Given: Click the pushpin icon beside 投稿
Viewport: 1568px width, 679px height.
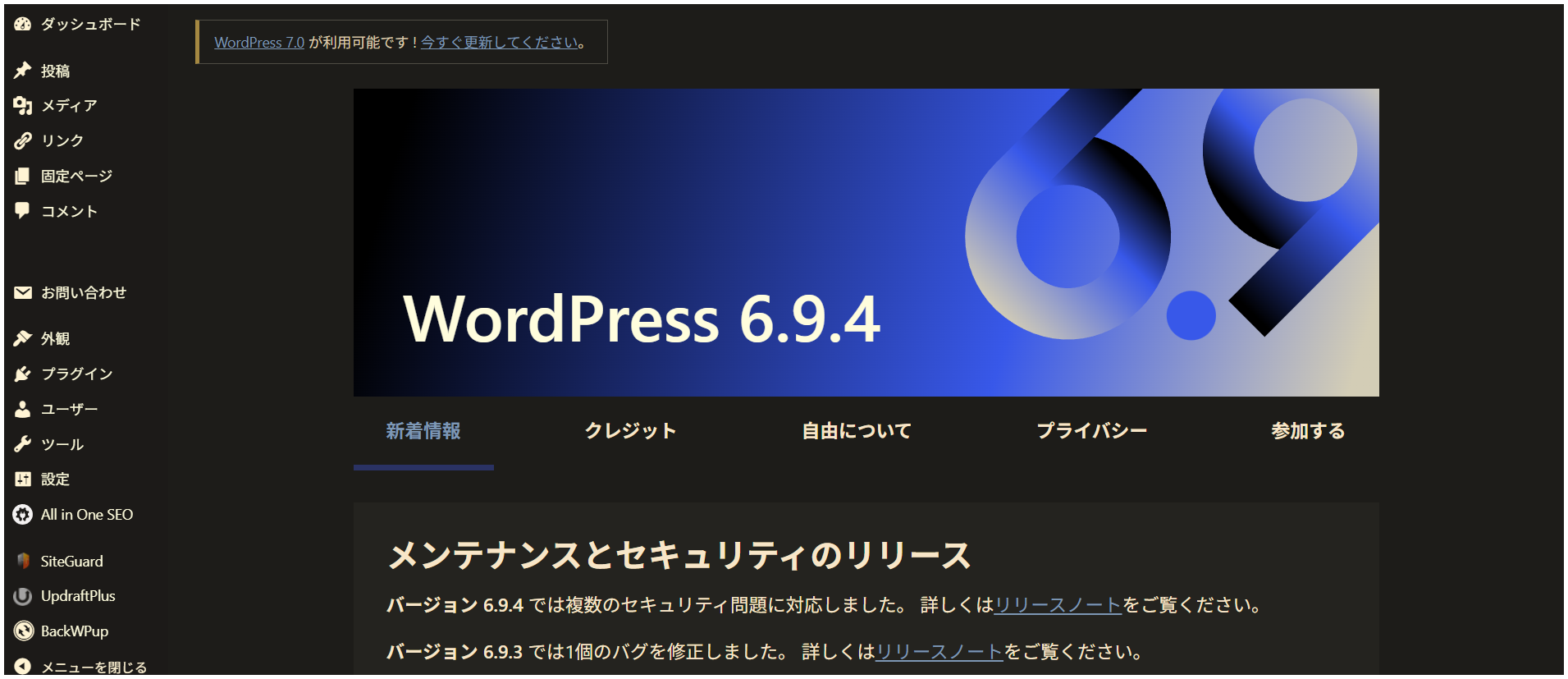Looking at the screenshot, I should coord(23,71).
